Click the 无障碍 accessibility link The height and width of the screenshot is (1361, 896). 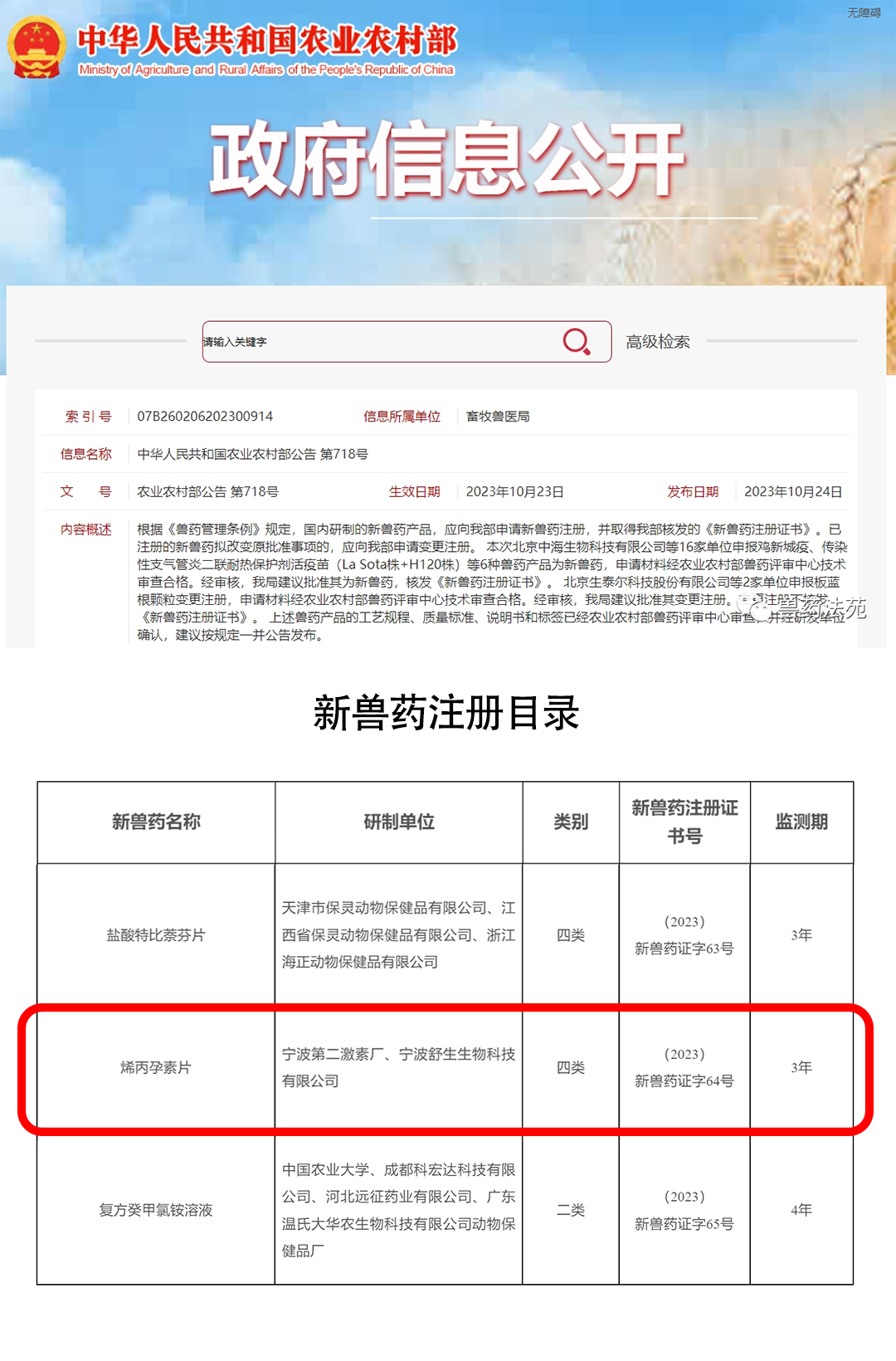click(863, 12)
